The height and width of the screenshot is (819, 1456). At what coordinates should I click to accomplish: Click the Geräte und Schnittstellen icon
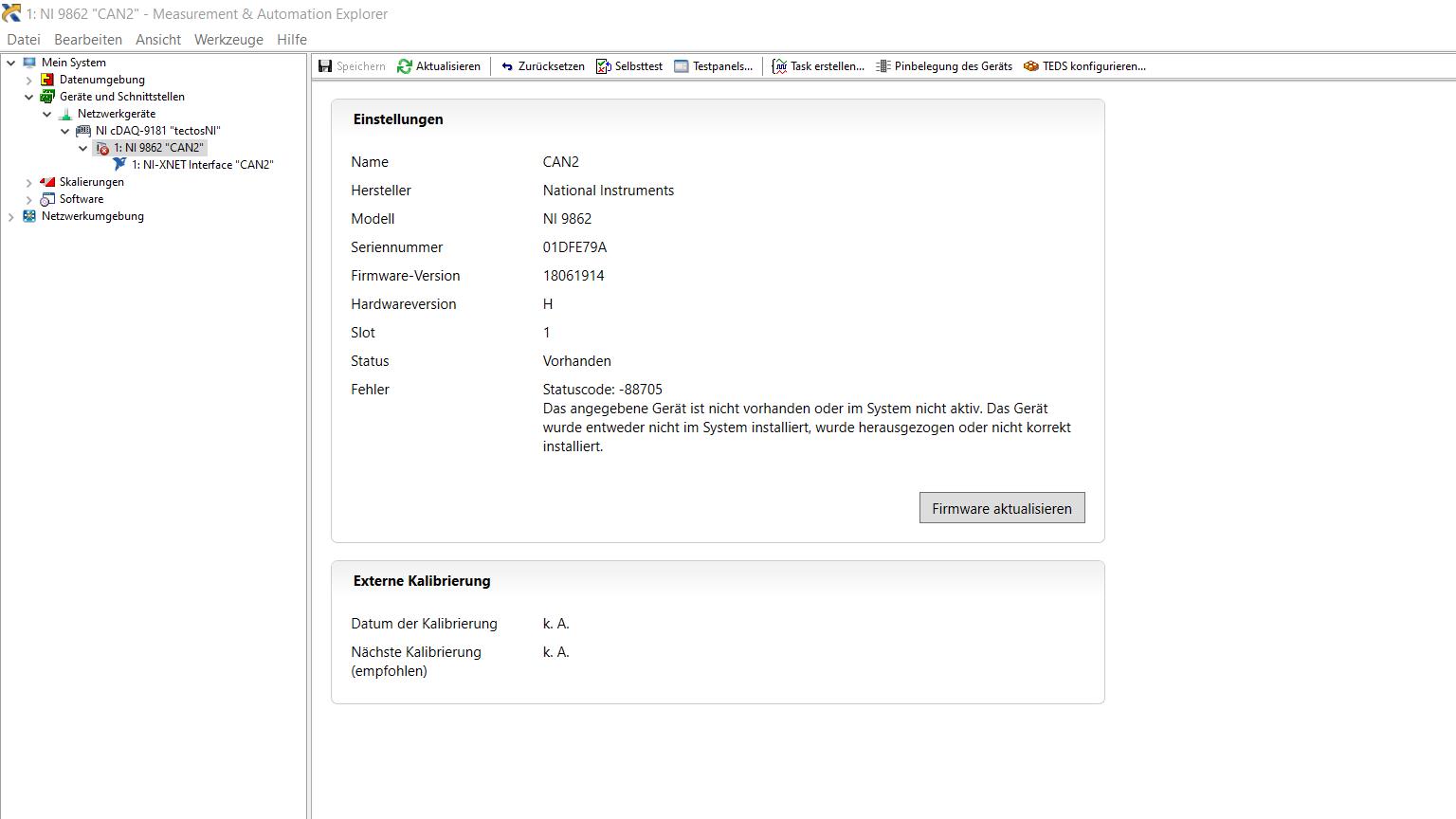pyautogui.click(x=47, y=97)
